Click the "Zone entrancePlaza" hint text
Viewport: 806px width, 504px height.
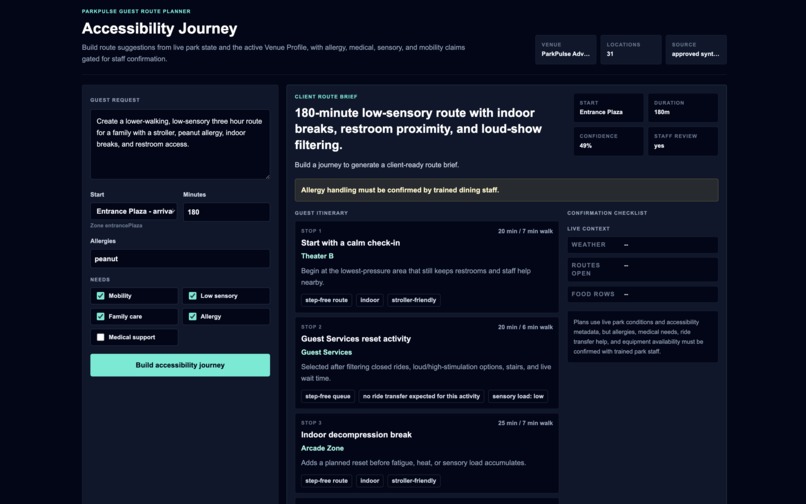pos(116,225)
